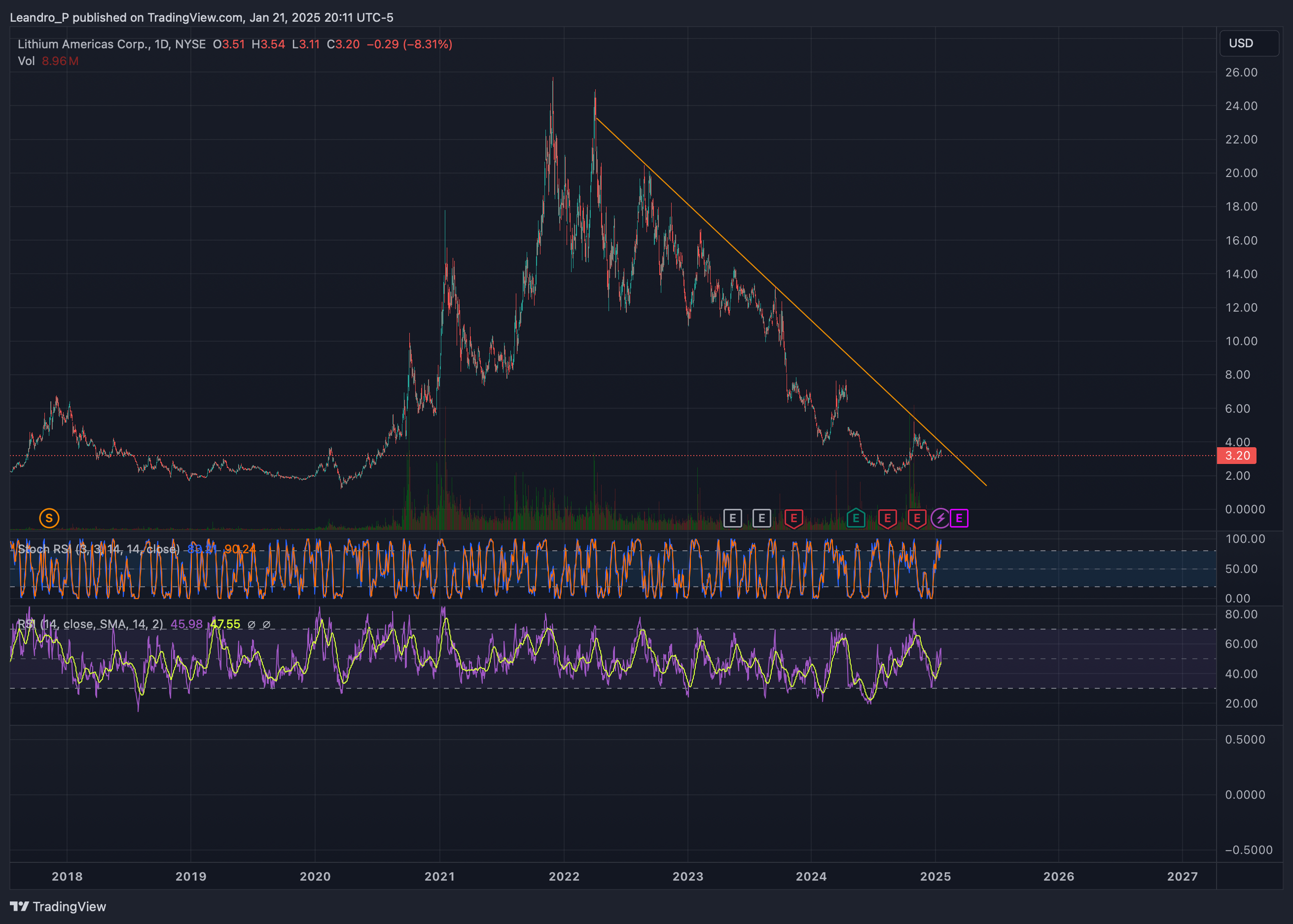This screenshot has height=924, width=1293.
Task: Open the USD currency selector
Action: pos(1249,43)
